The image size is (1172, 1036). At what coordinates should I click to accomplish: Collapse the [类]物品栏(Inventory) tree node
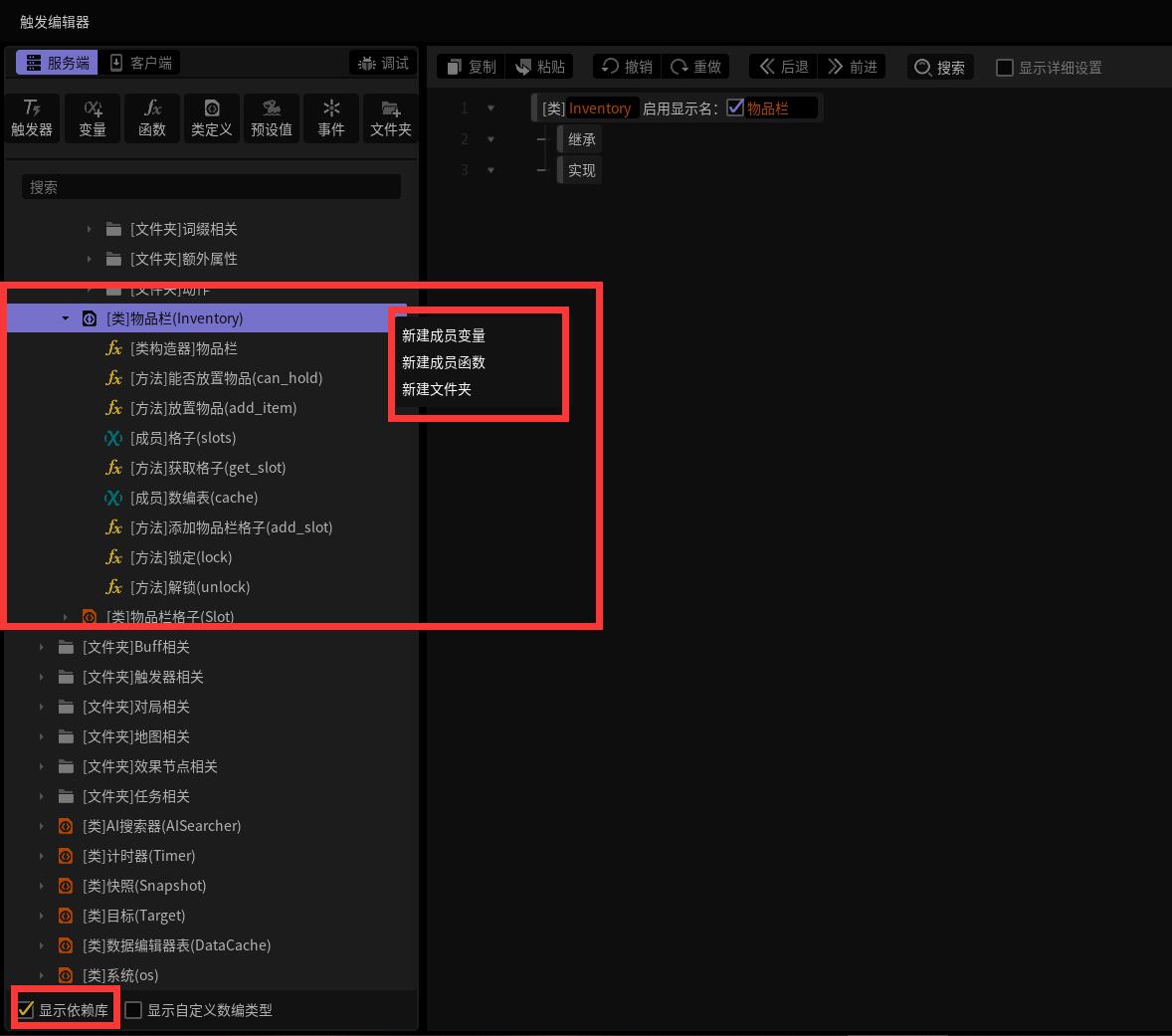point(65,318)
